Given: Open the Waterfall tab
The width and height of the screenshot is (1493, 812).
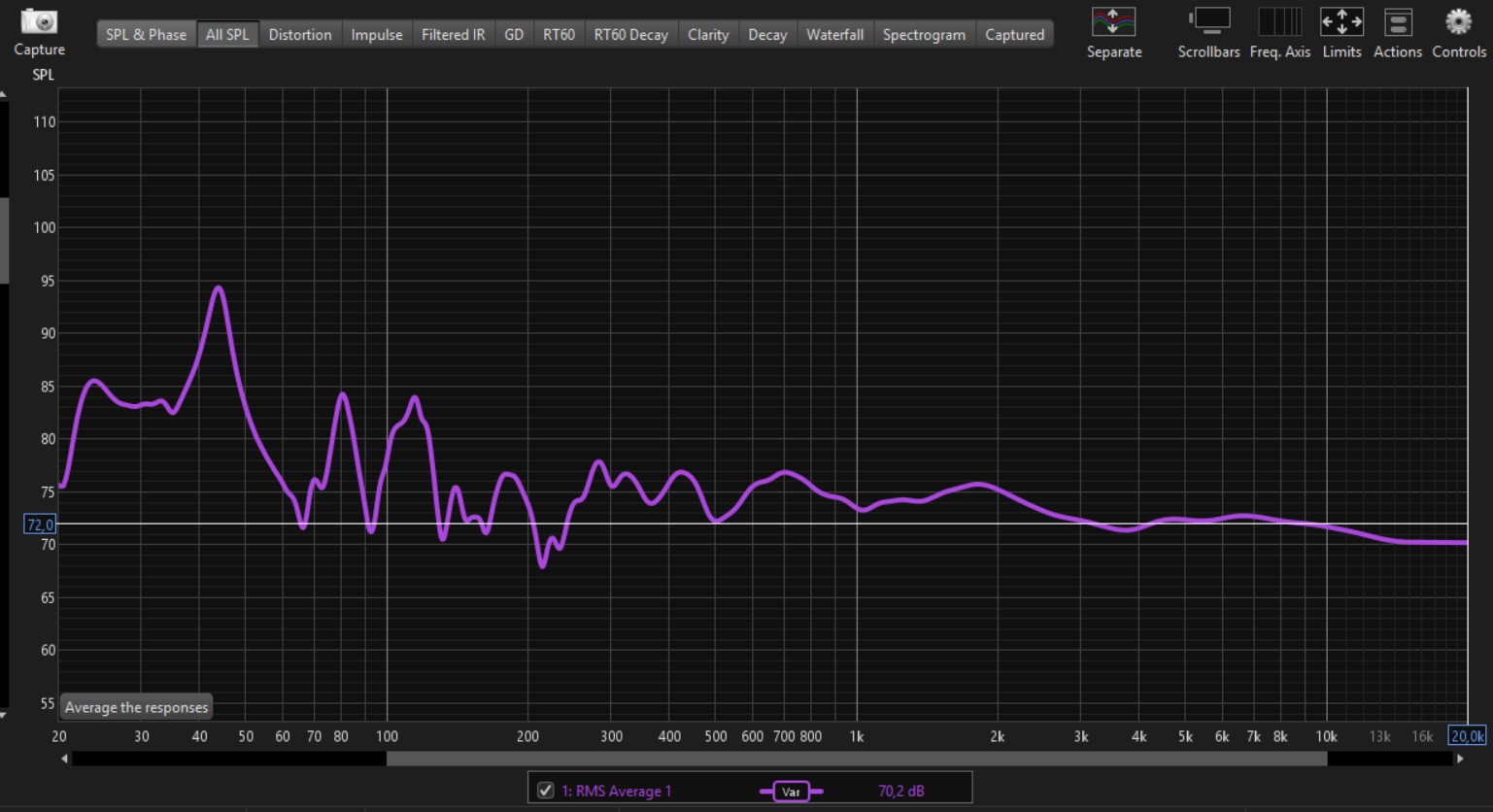Looking at the screenshot, I should [834, 35].
